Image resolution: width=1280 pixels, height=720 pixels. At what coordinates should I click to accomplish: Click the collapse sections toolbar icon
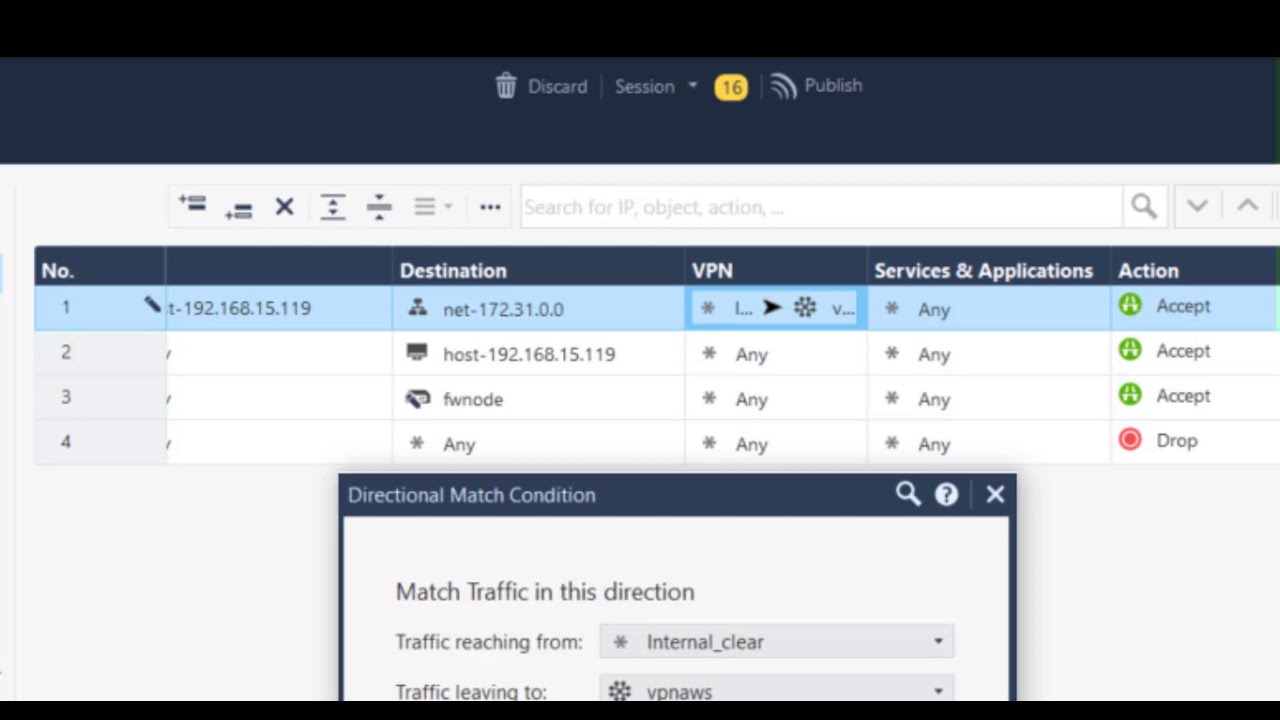pyautogui.click(x=379, y=207)
